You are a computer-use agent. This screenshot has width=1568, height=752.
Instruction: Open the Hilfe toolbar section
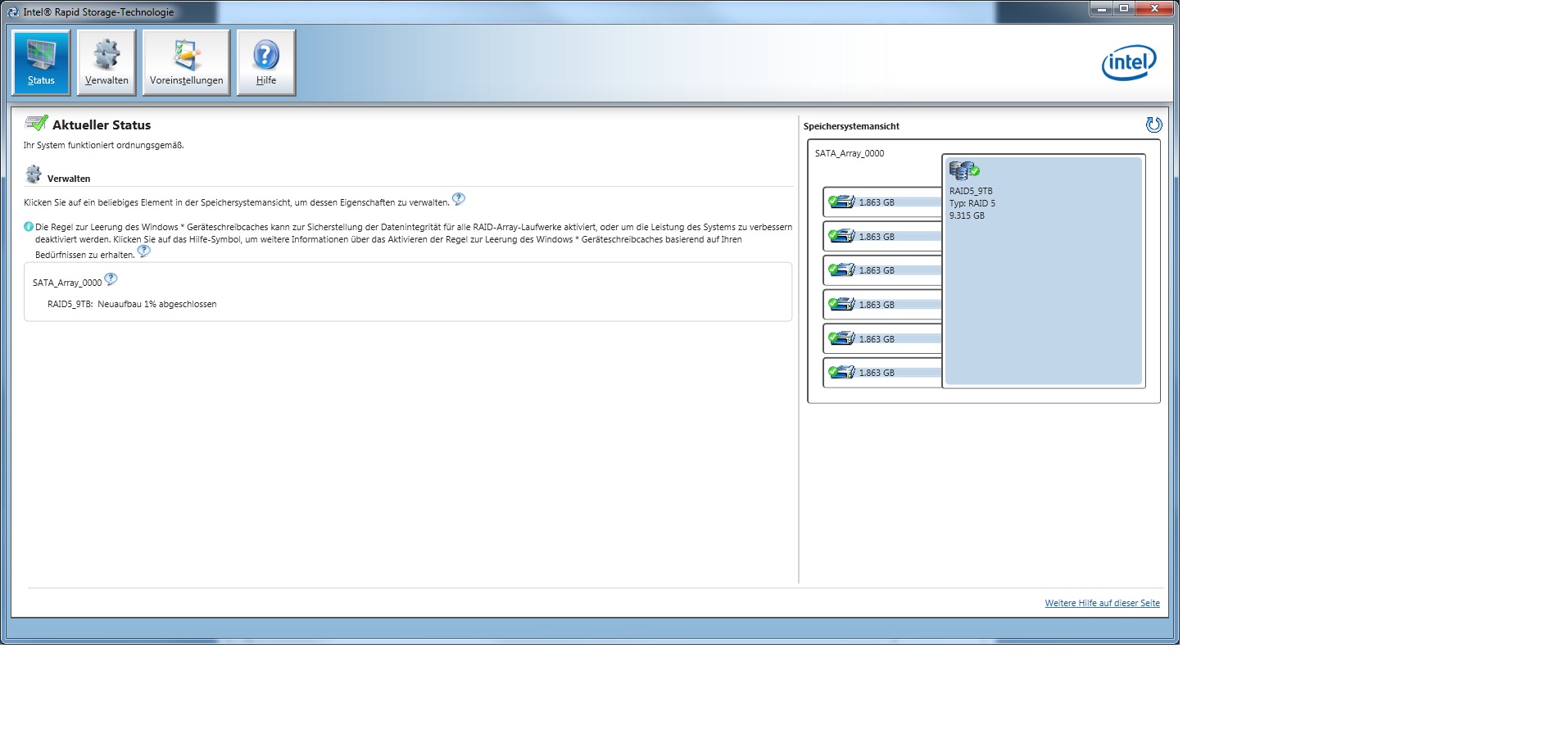click(x=265, y=63)
